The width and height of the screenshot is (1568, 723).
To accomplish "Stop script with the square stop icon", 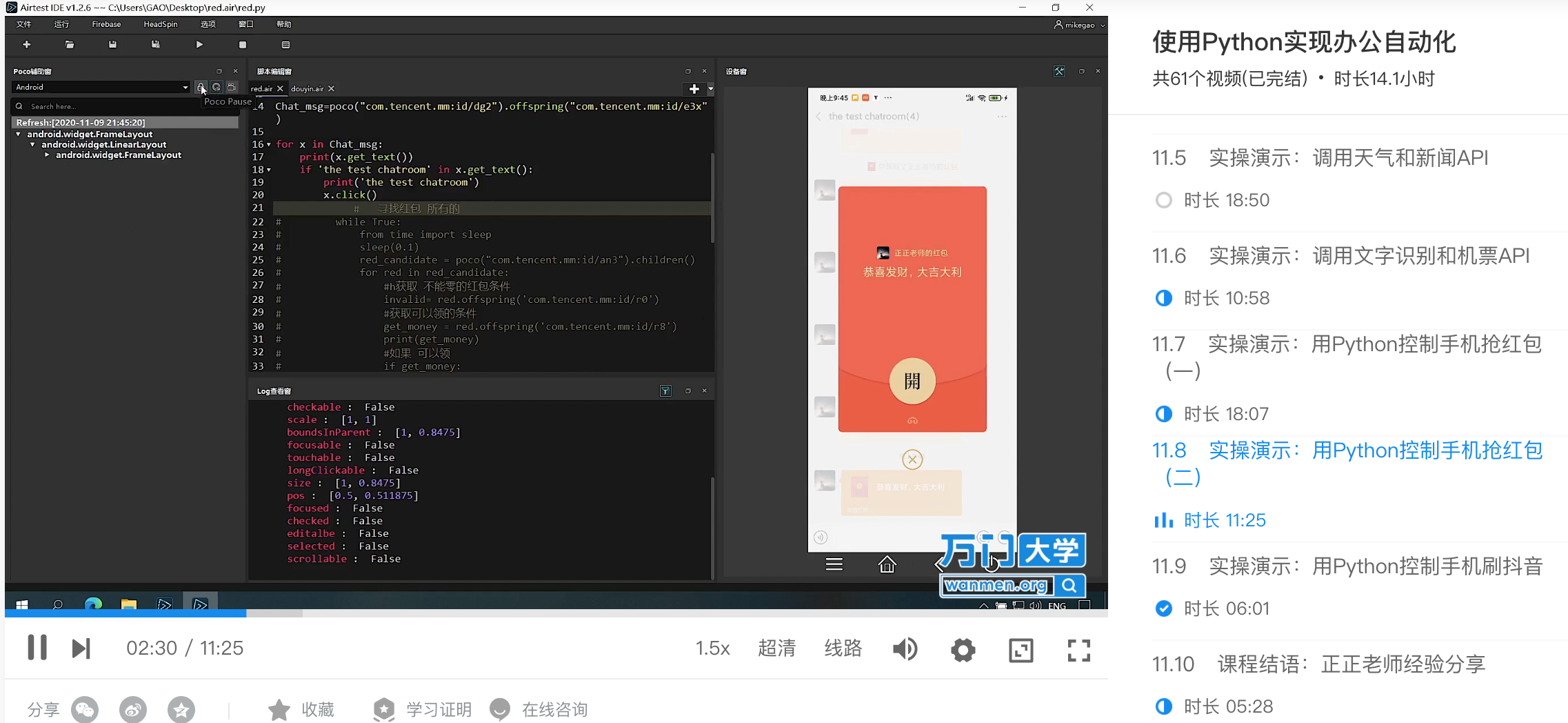I will coord(242,45).
